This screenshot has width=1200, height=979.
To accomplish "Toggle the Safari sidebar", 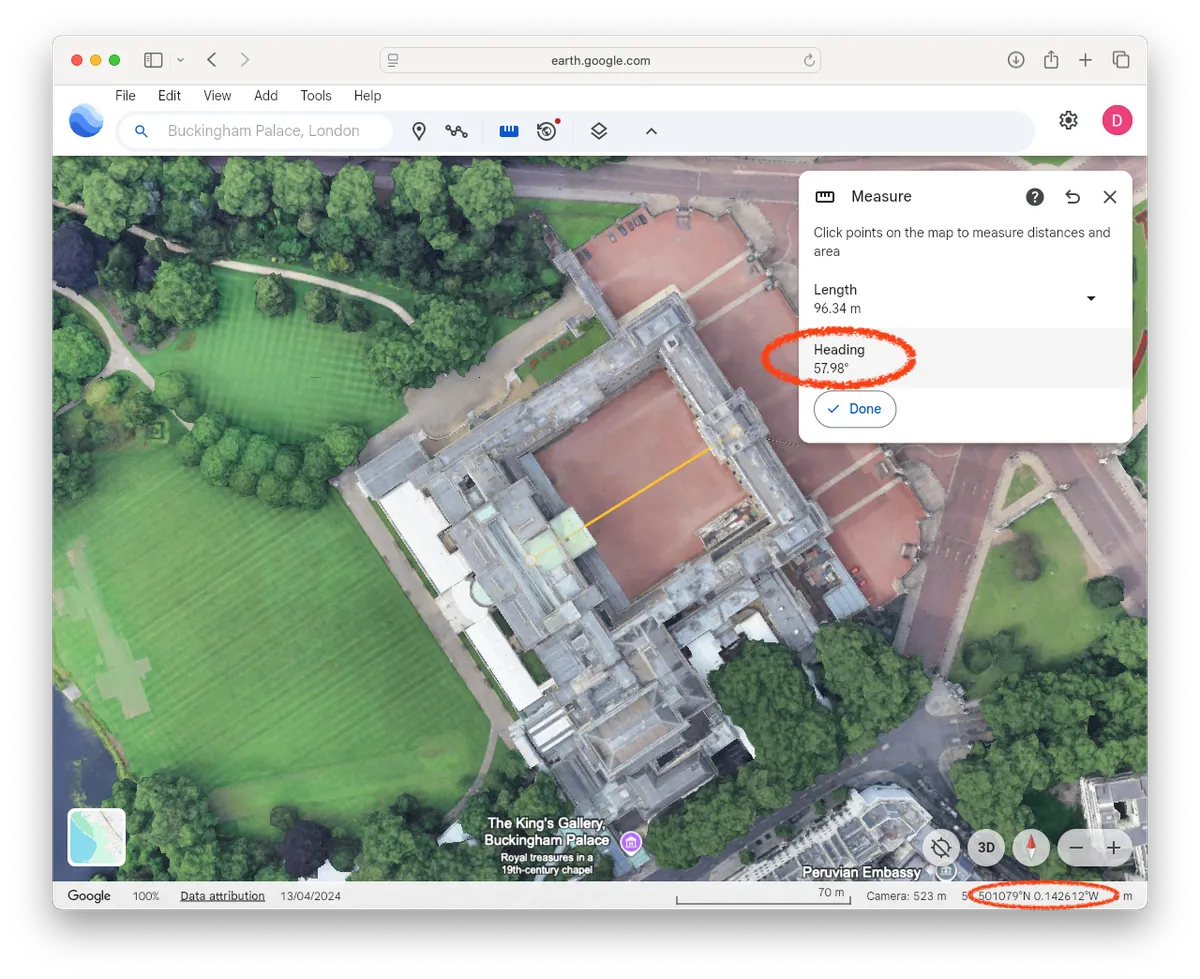I will (x=153, y=60).
